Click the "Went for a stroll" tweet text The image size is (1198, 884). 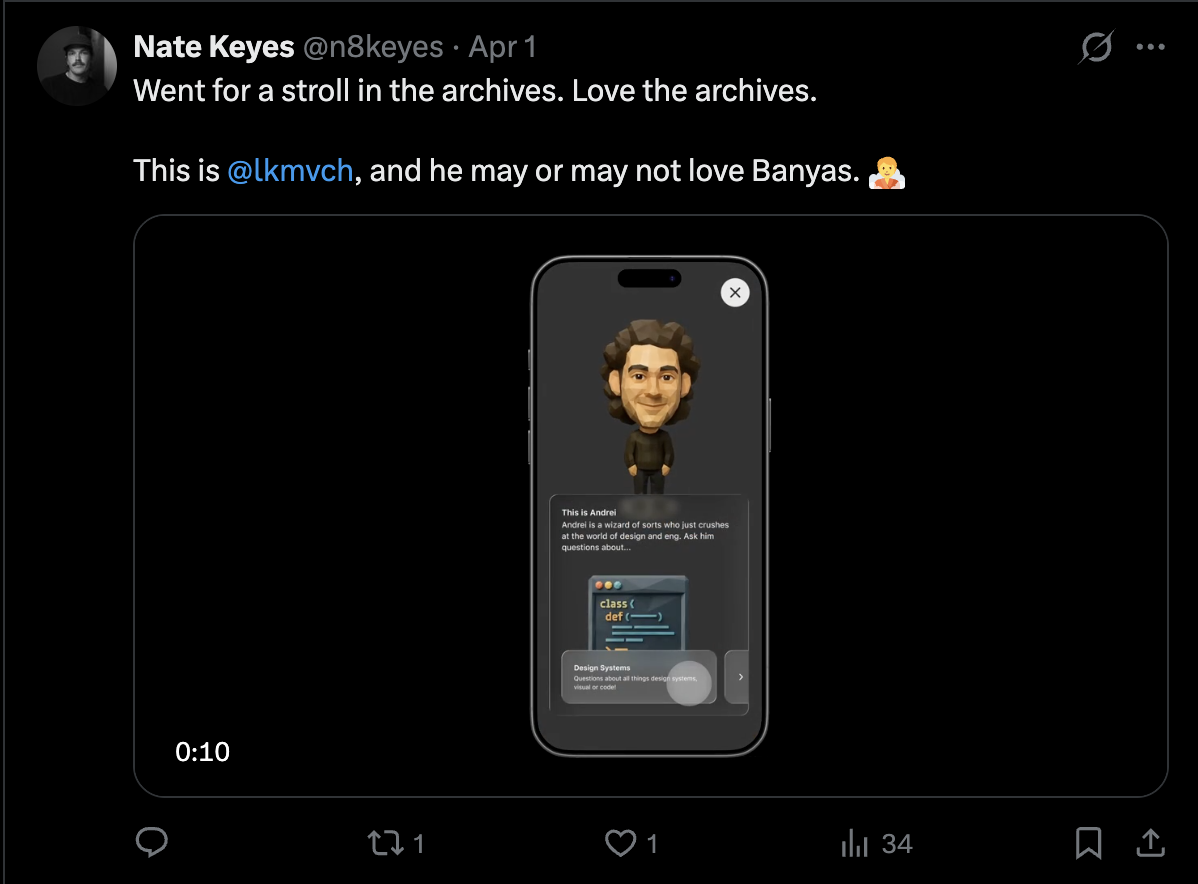pos(475,91)
